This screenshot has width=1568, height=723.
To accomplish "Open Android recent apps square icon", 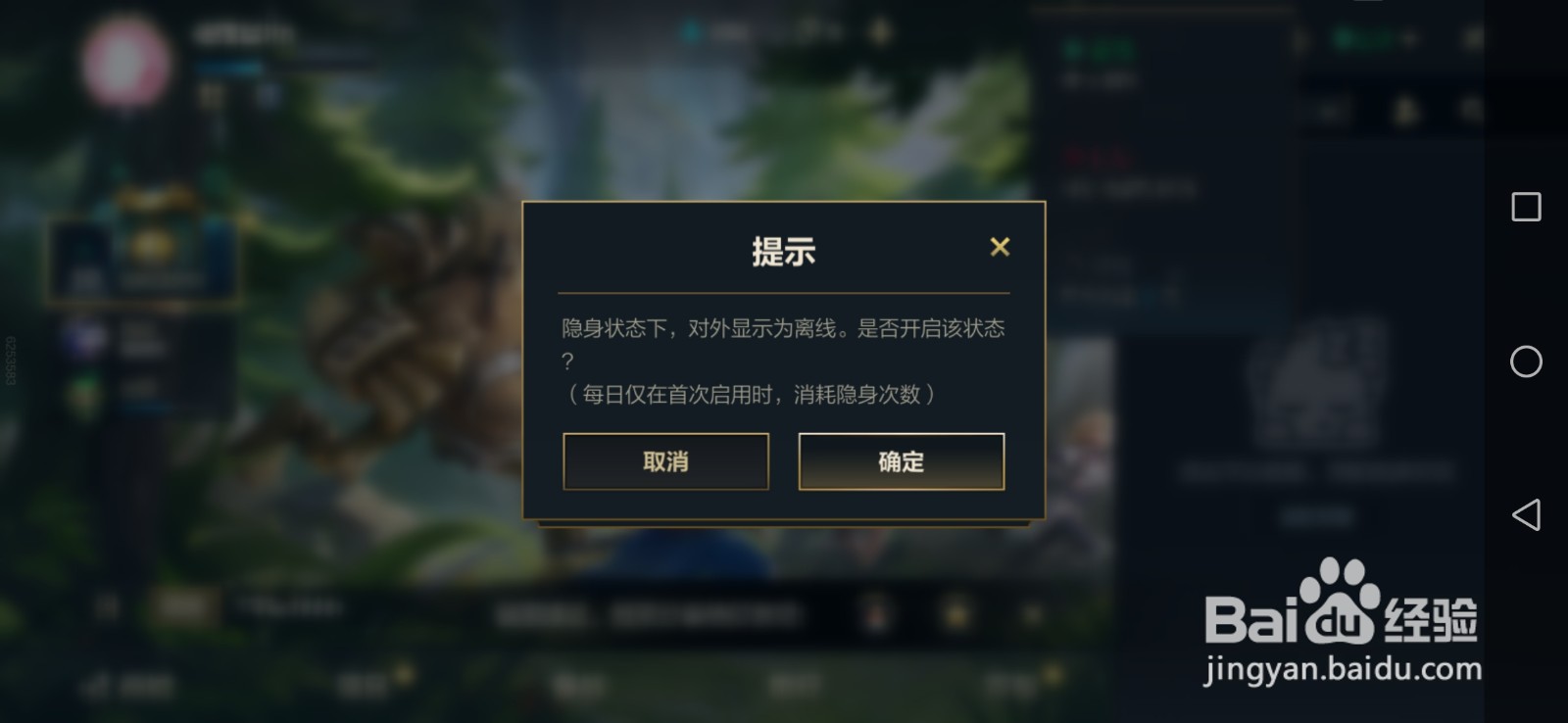I will 1526,207.
